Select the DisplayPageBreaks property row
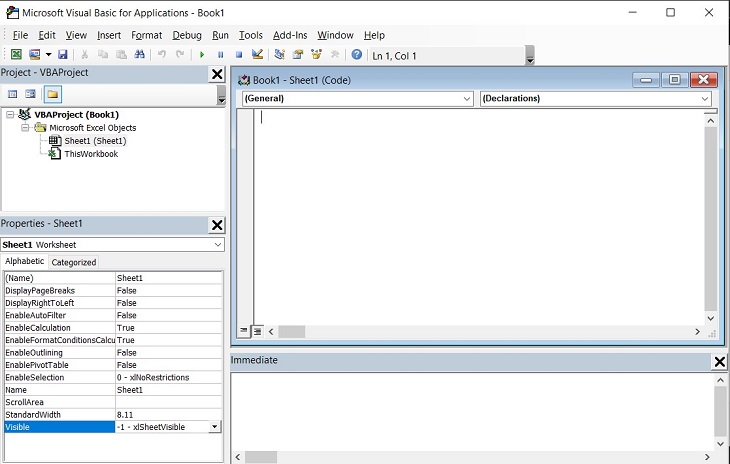 coord(113,290)
